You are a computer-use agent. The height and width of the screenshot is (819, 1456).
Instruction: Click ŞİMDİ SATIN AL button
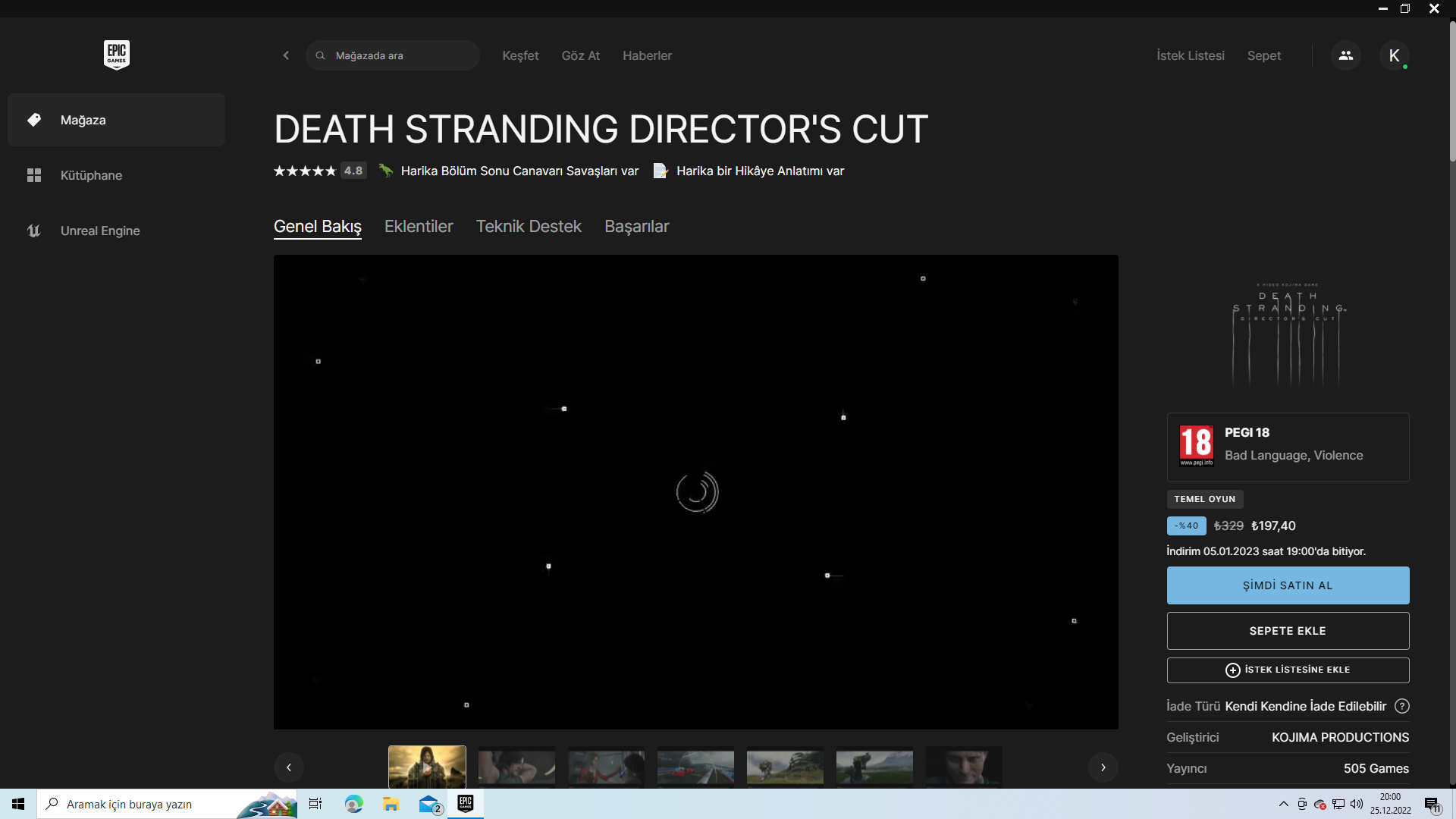(1288, 585)
